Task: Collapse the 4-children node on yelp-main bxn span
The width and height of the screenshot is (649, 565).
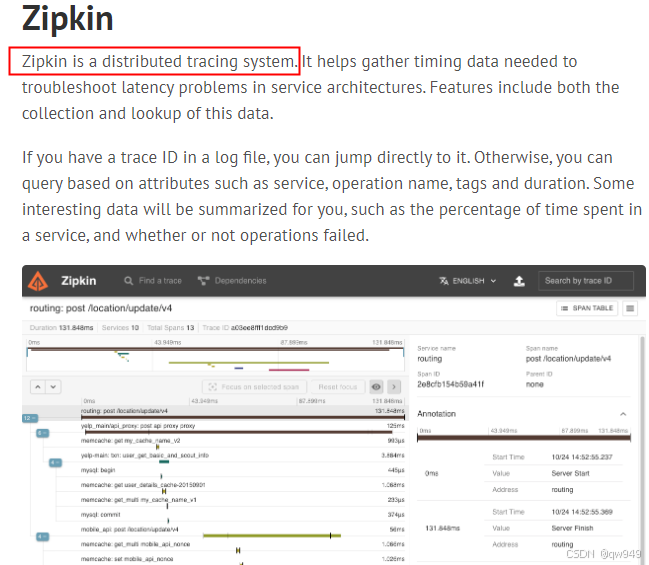Action: tap(55, 462)
